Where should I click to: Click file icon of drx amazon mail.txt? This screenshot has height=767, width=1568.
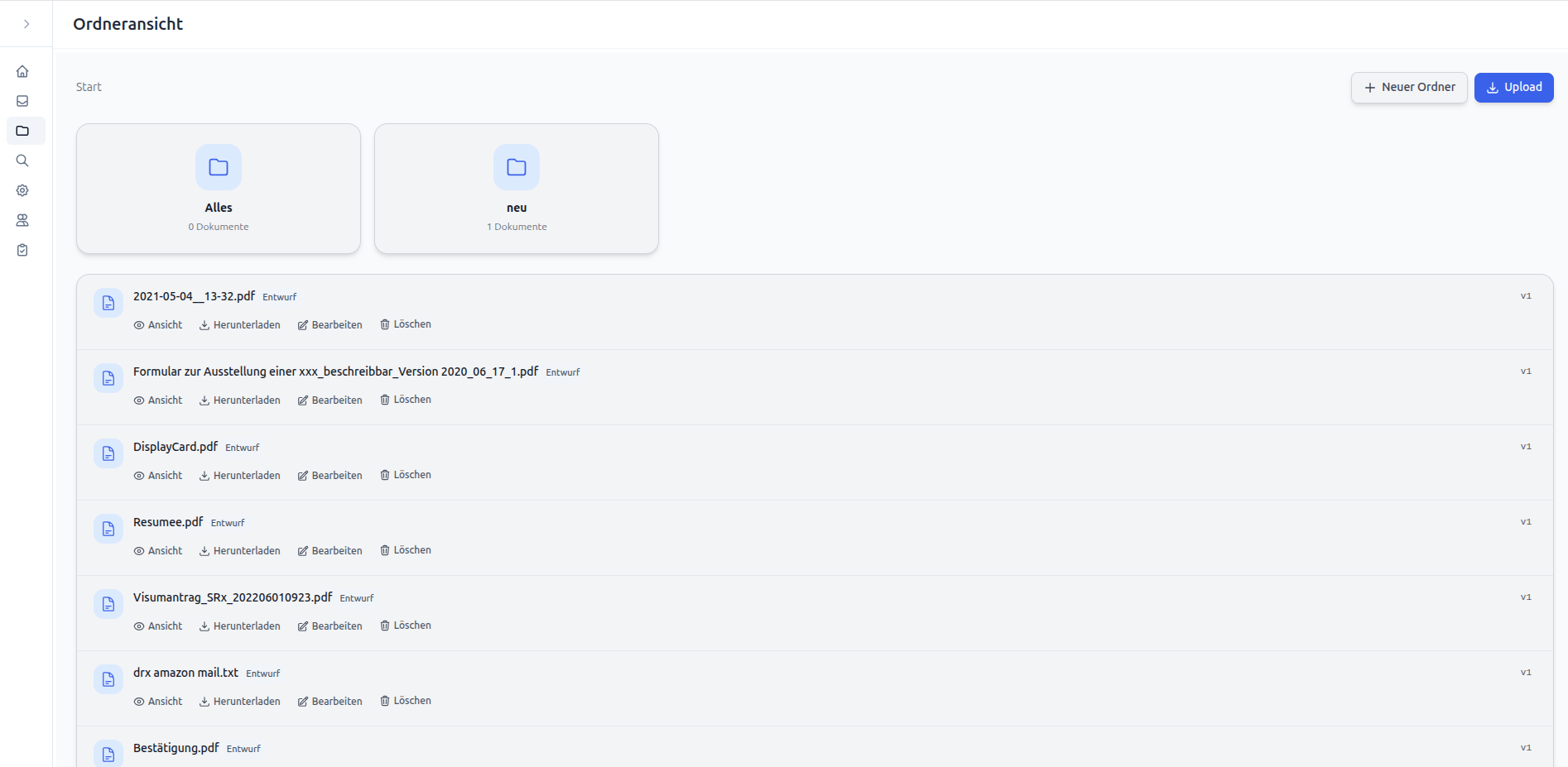click(x=108, y=679)
